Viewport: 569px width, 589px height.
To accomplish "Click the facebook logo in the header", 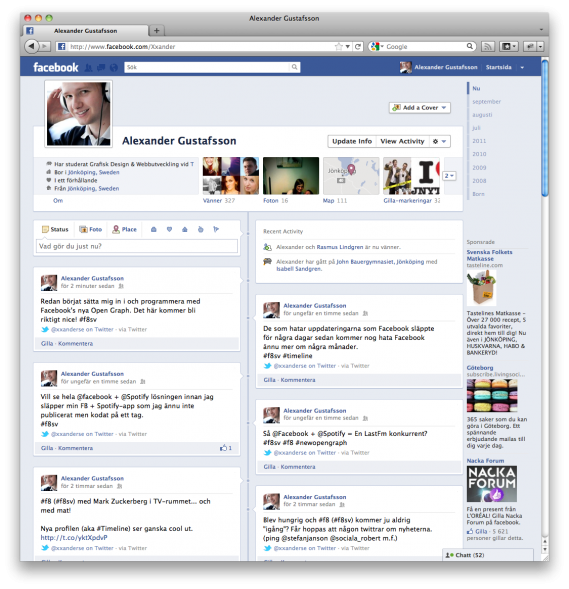I will [56, 67].
